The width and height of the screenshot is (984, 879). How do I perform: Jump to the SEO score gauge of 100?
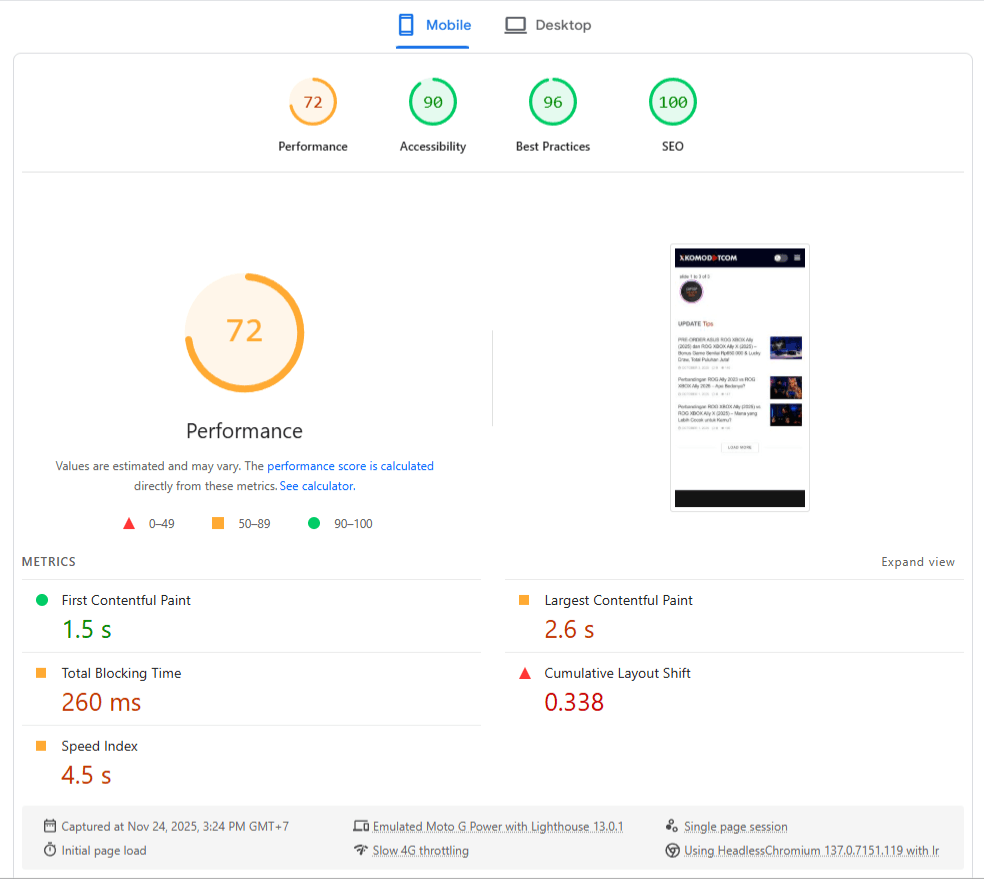click(x=673, y=102)
